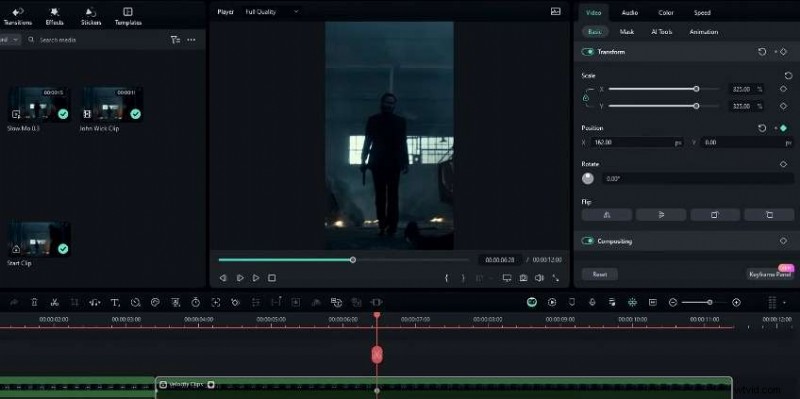Click the flip vertical button
The image size is (800, 399).
661,215
